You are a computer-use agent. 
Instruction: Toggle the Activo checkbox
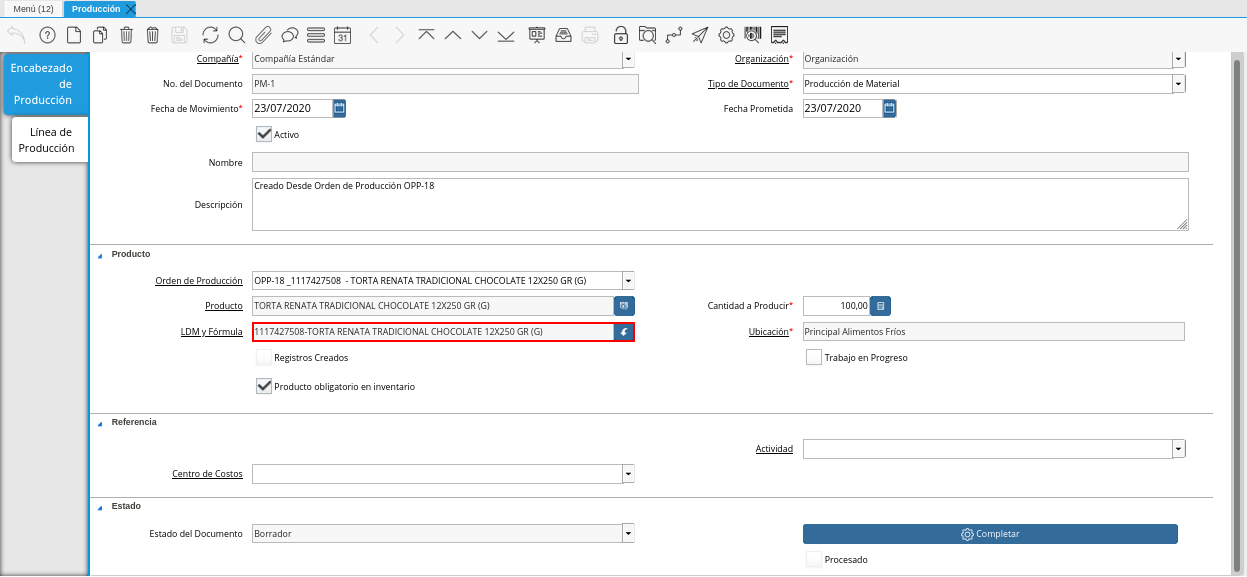[x=264, y=134]
